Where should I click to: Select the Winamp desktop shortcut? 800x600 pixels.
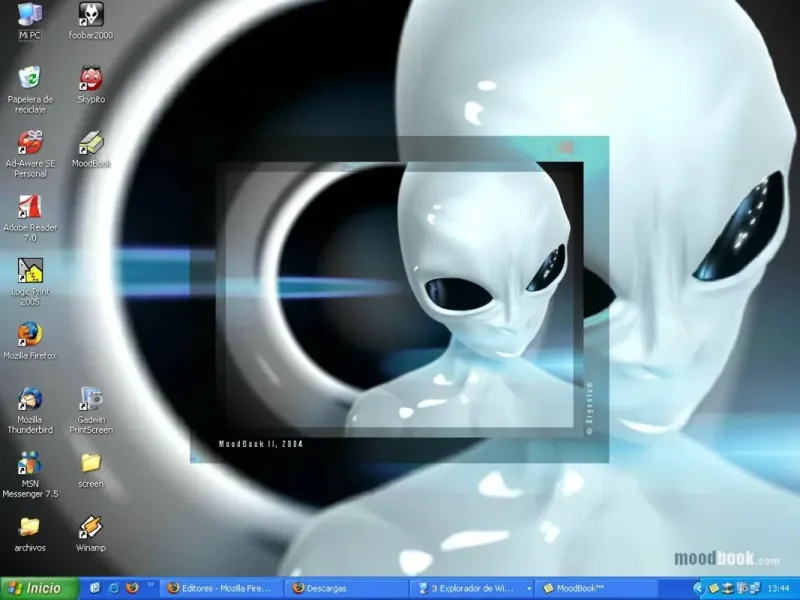coord(91,535)
